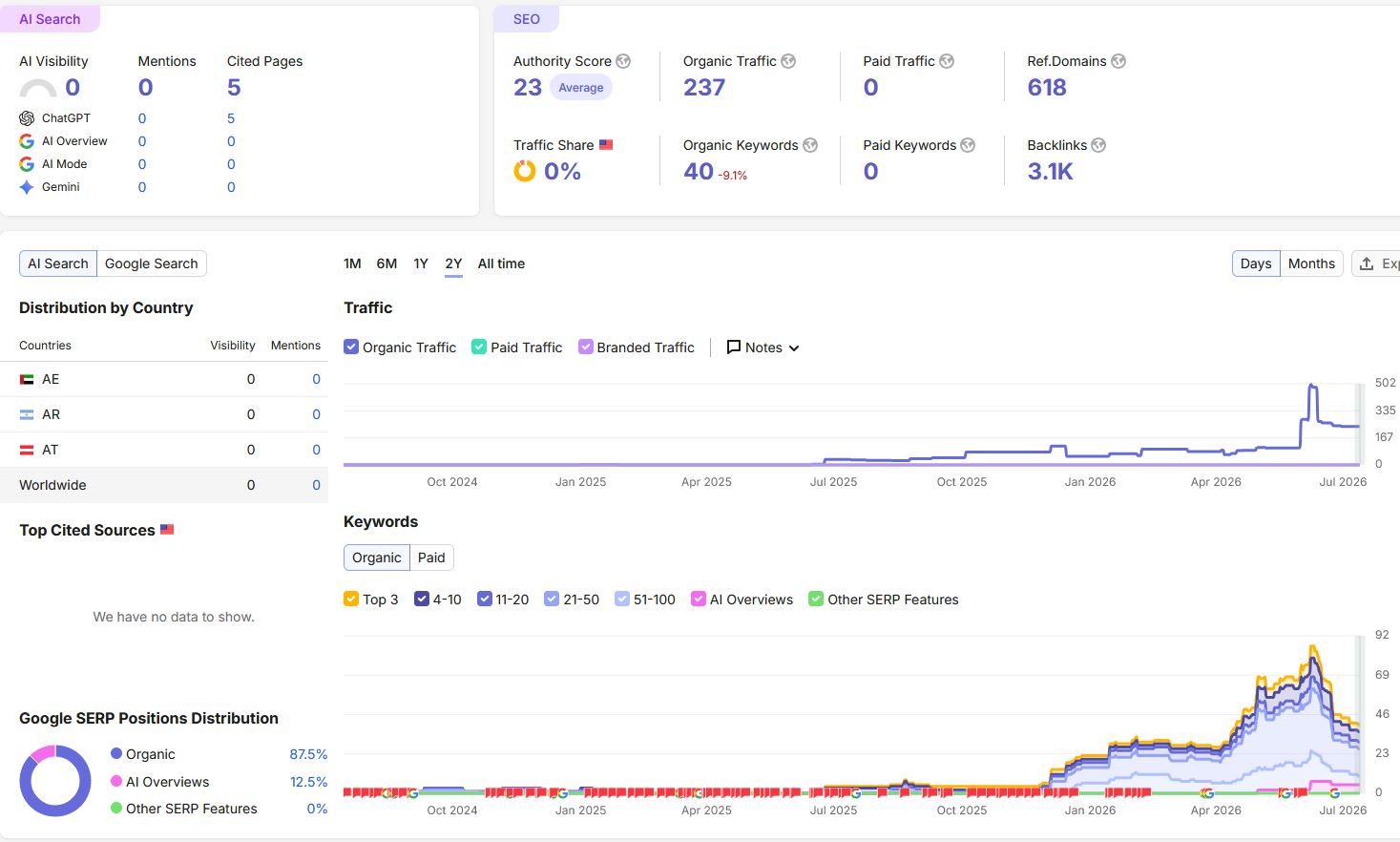This screenshot has height=842, width=1400.
Task: Click the US flag next to Traffic Share
Action: (x=606, y=145)
